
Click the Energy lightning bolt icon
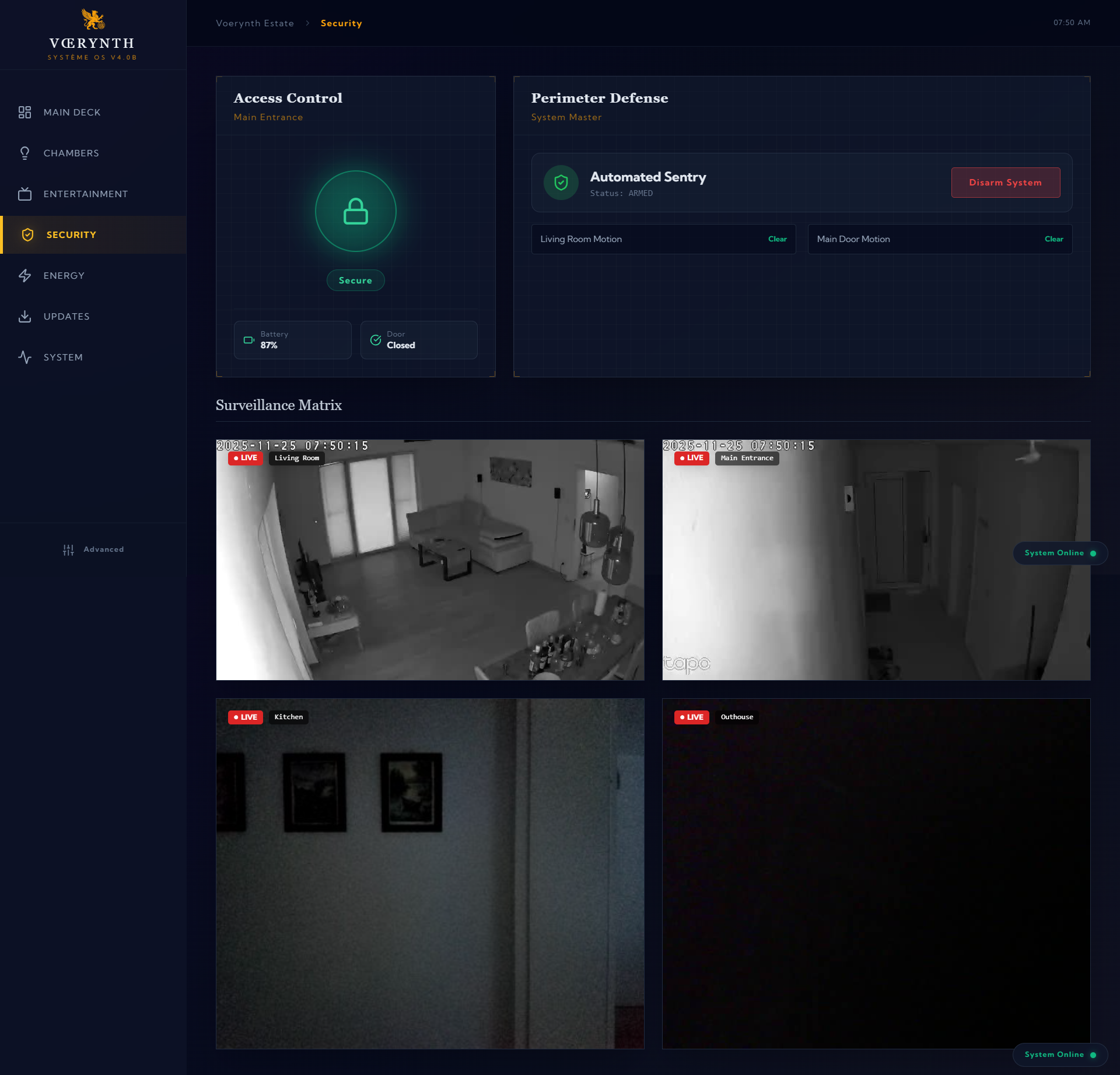point(24,275)
